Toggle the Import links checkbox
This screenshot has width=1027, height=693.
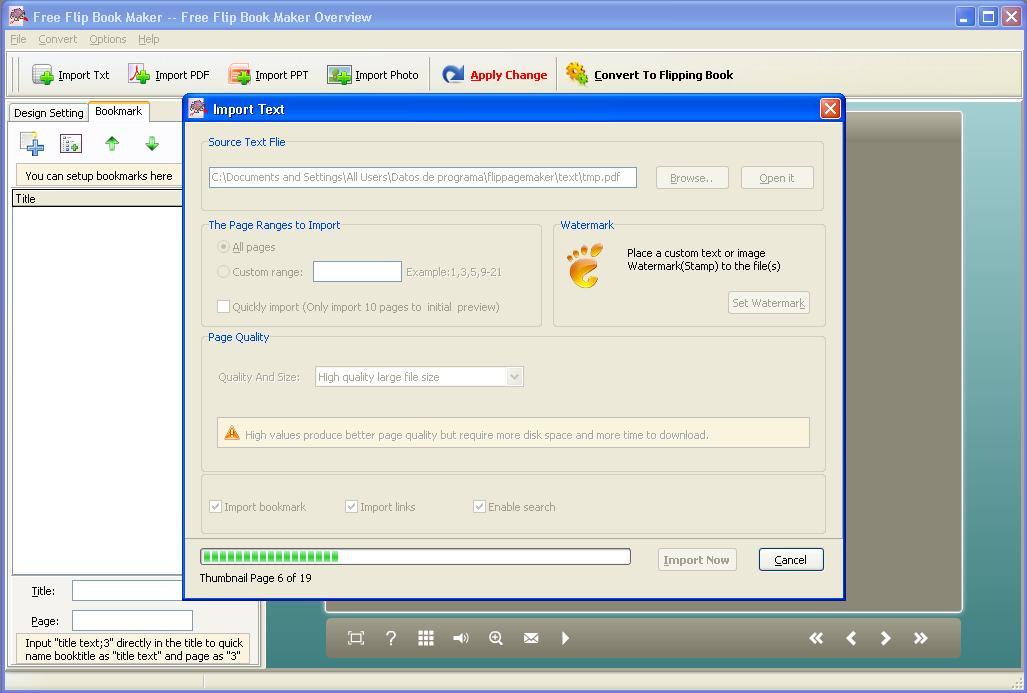[351, 506]
